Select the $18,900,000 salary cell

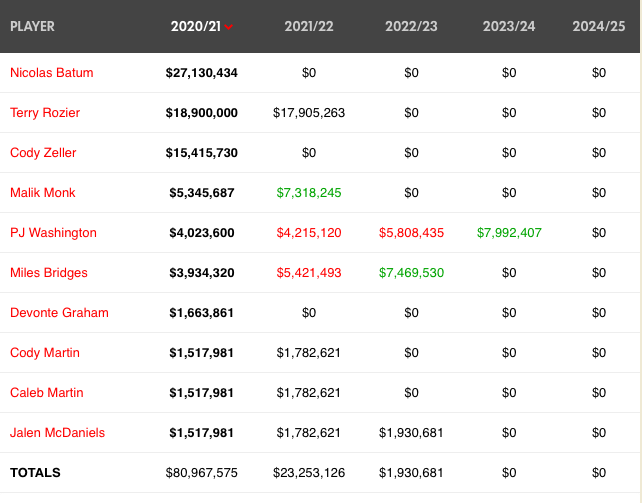[x=201, y=113]
